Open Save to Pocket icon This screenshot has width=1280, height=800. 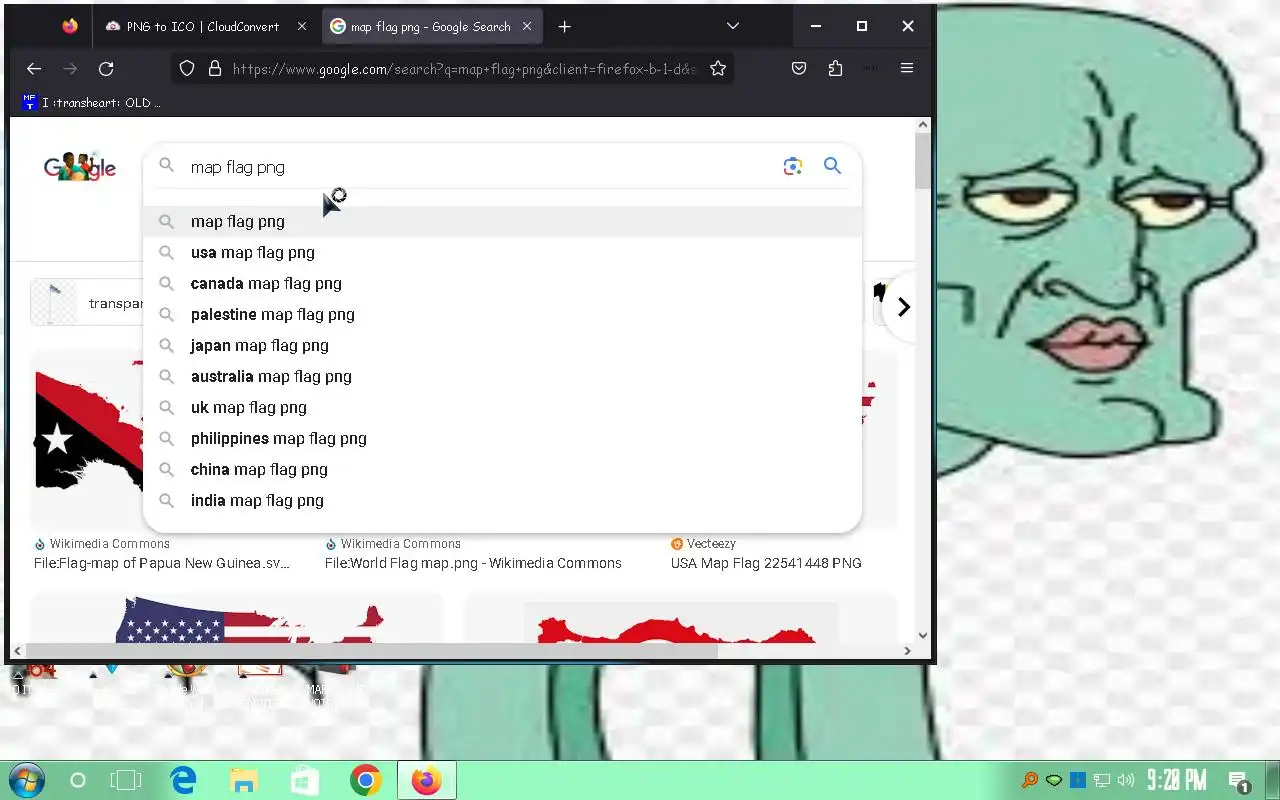click(799, 69)
